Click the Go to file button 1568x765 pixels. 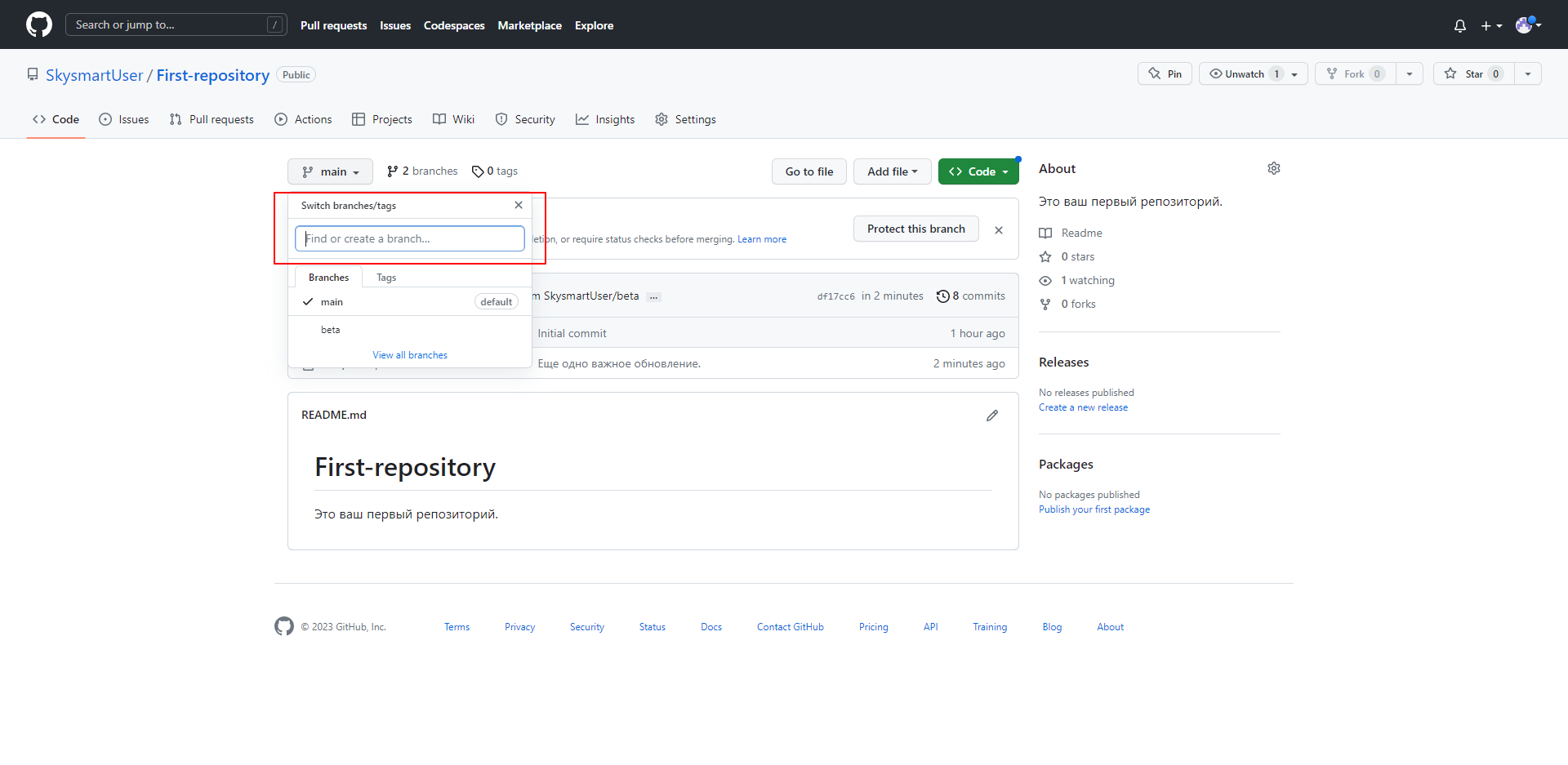click(x=809, y=171)
